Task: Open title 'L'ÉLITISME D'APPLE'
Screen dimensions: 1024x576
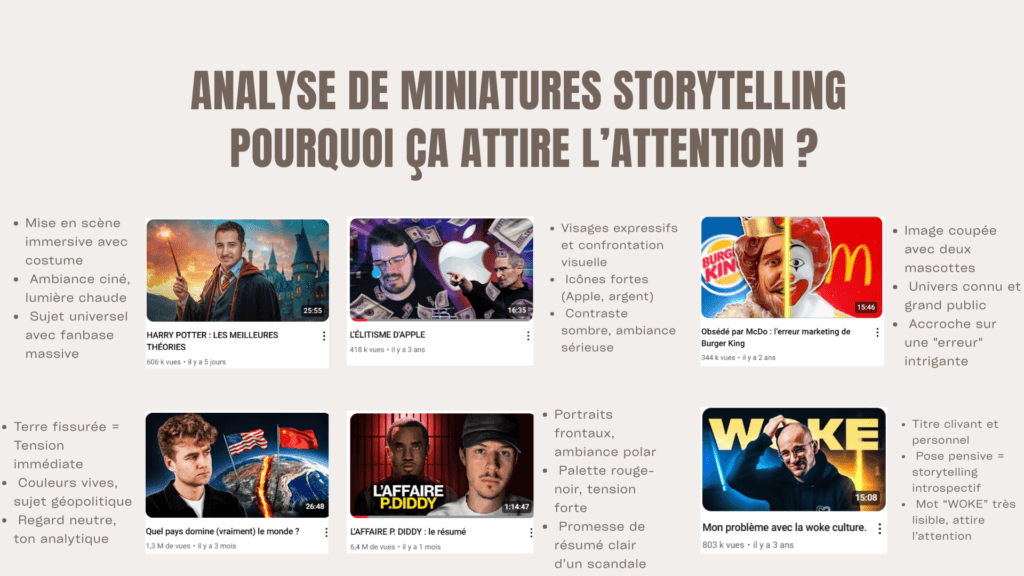Action: point(387,334)
